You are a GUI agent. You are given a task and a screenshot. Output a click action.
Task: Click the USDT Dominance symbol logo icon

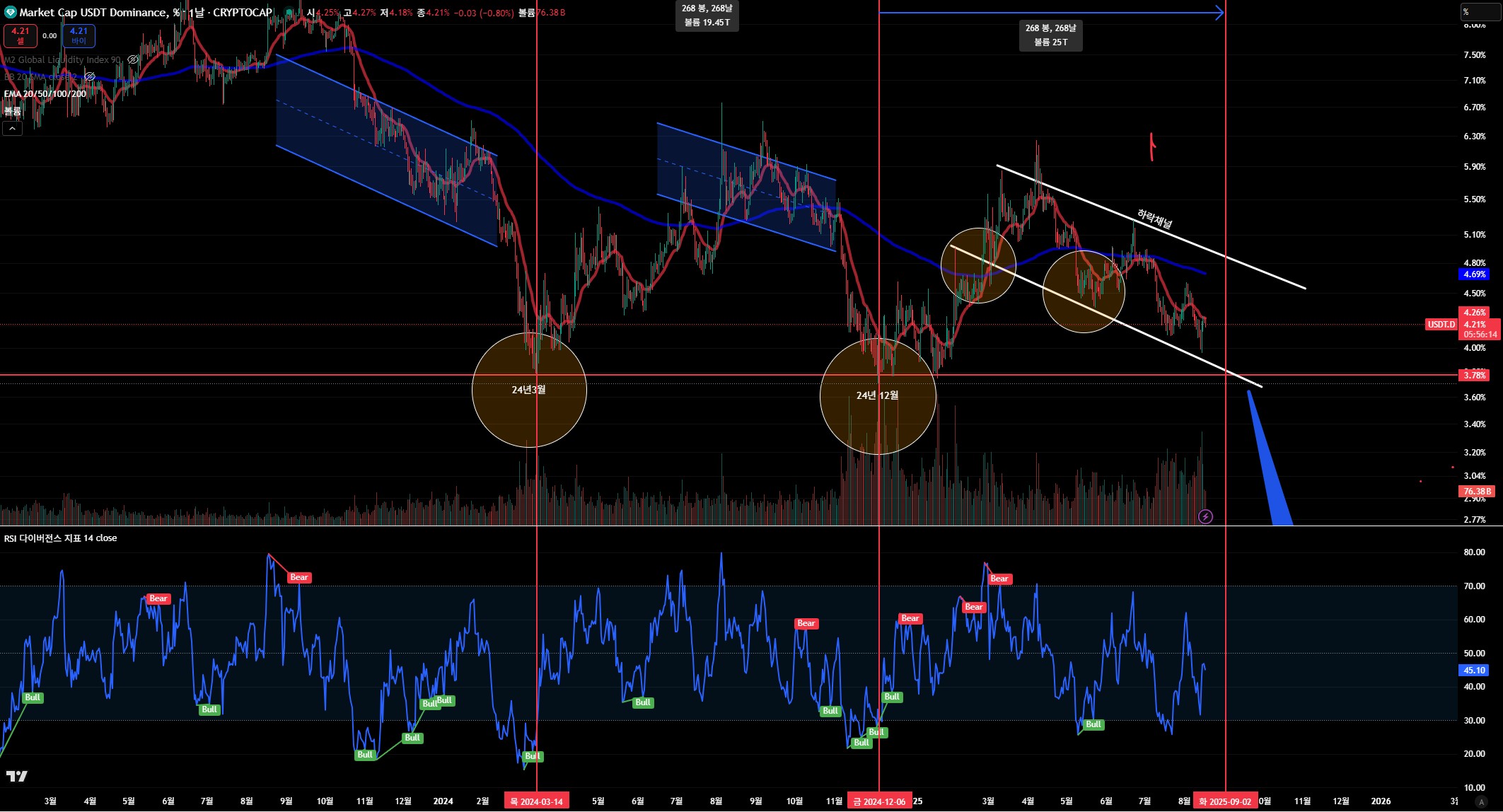[10, 12]
